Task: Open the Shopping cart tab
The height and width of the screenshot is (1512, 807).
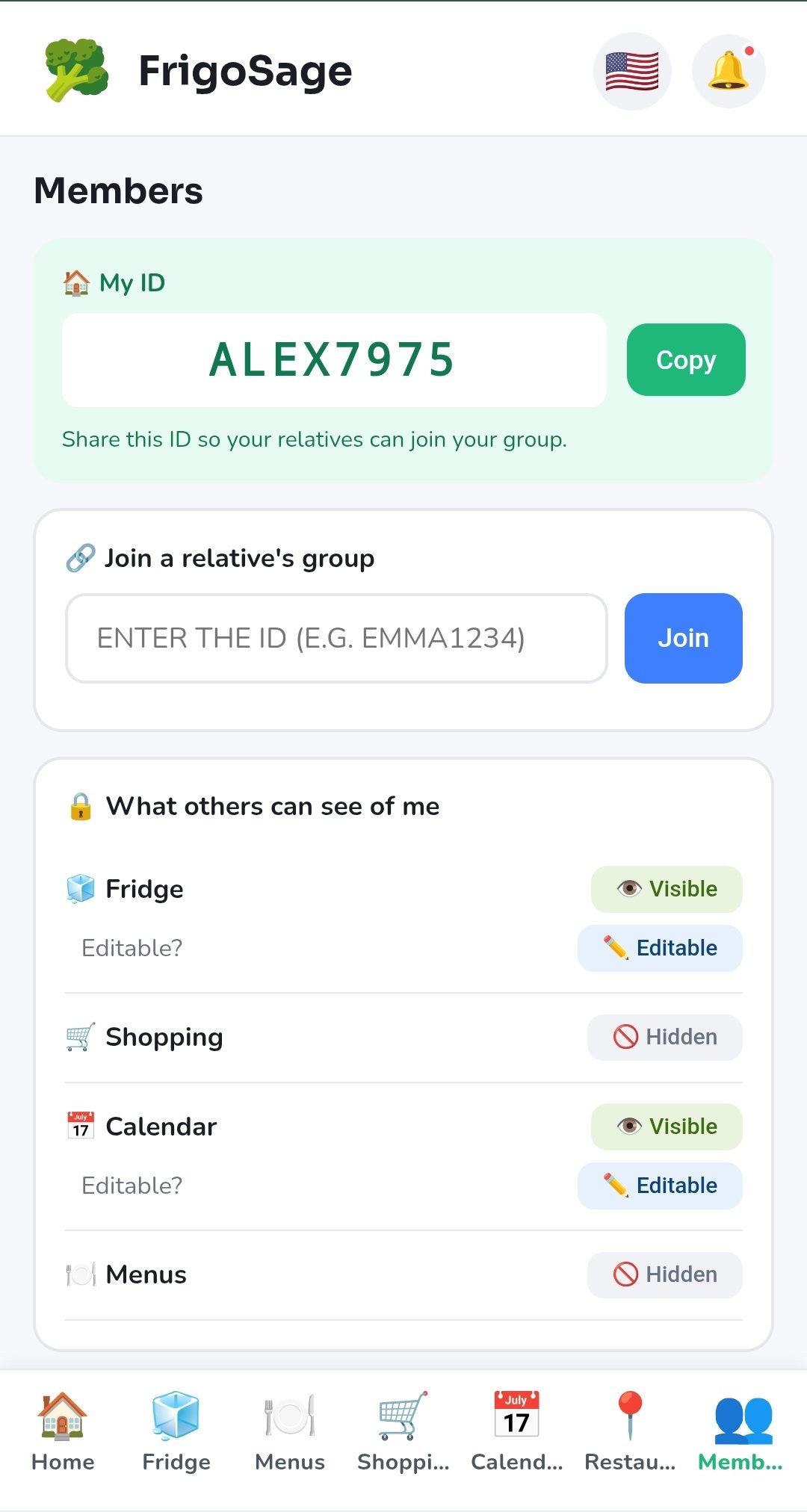Action: (403, 1431)
